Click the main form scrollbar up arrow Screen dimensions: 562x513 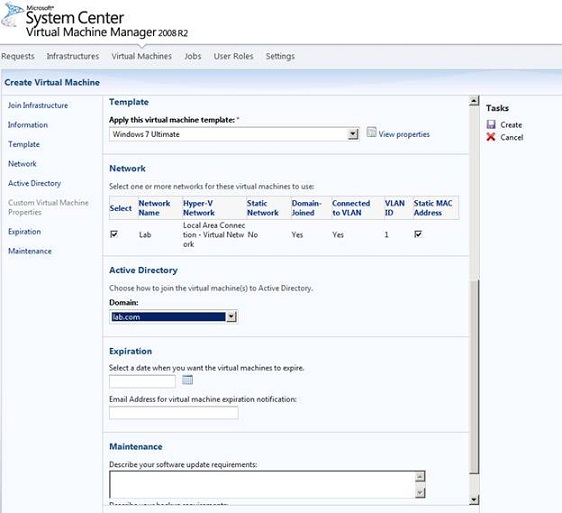click(x=474, y=101)
